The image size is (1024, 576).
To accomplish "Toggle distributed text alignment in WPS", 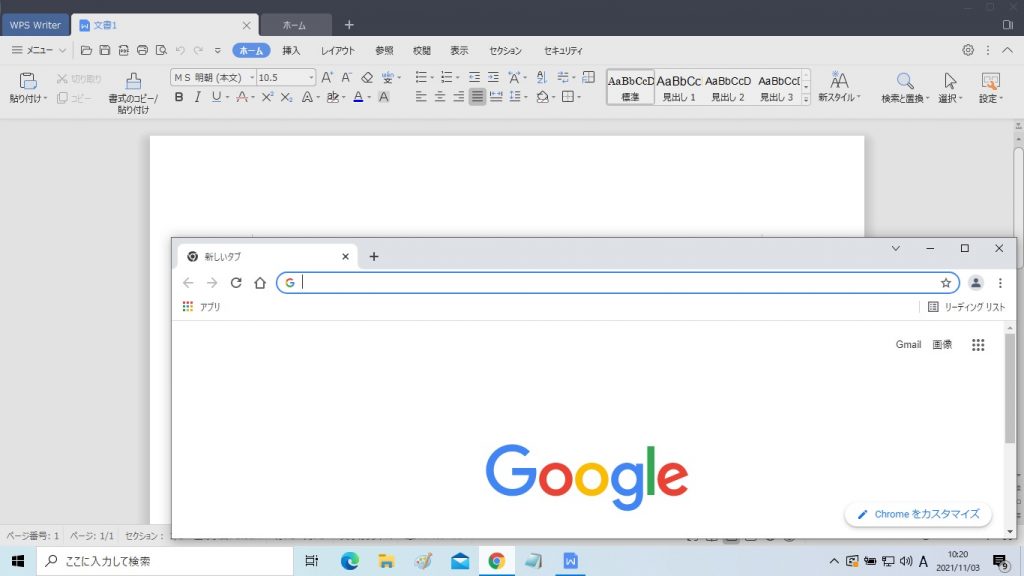I will [x=496, y=97].
